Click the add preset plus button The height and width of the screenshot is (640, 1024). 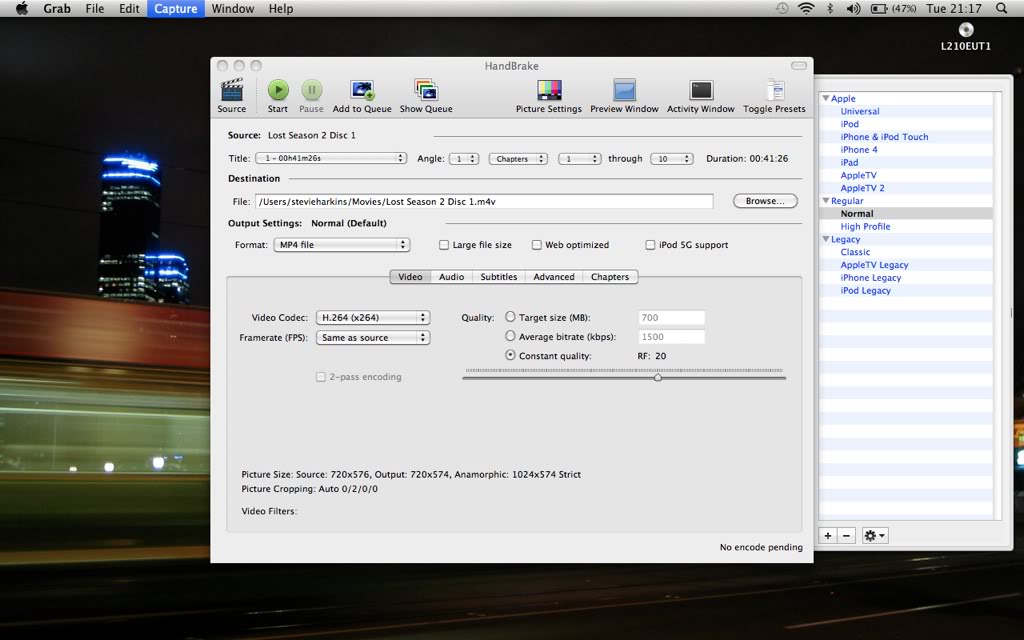click(x=828, y=536)
